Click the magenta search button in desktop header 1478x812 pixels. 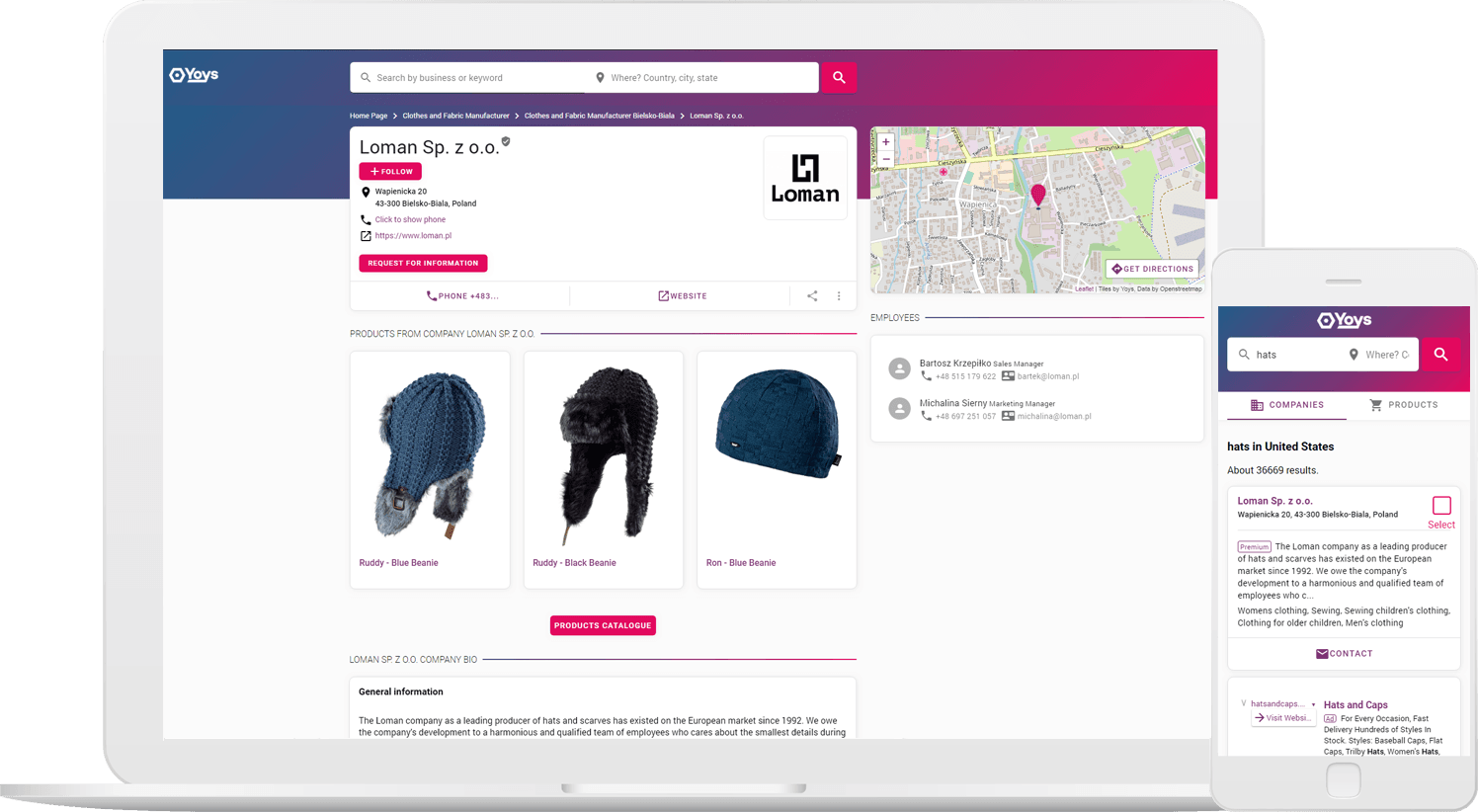point(838,77)
